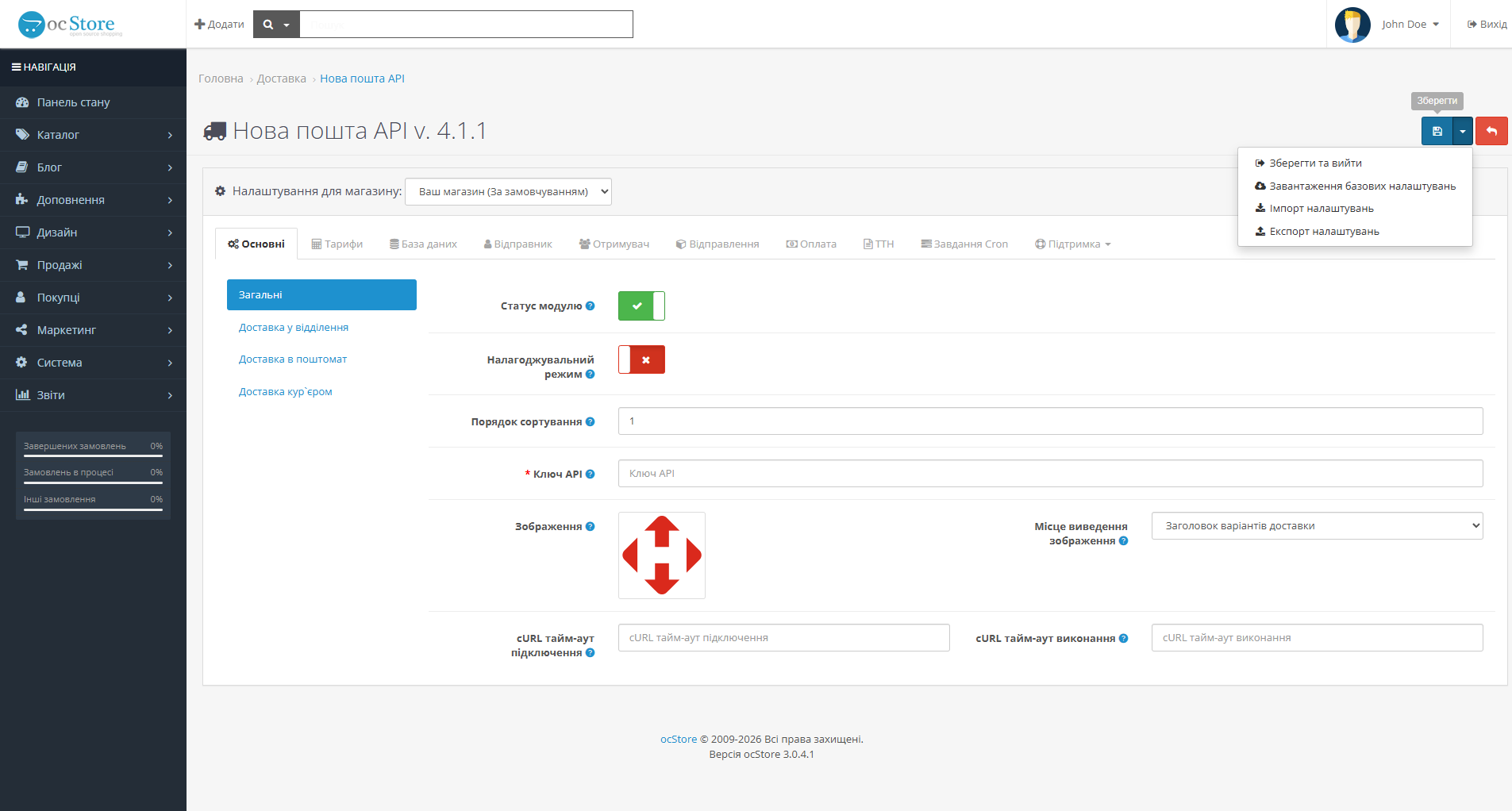Click the Nova Poshta image thumbnail

(x=661, y=555)
